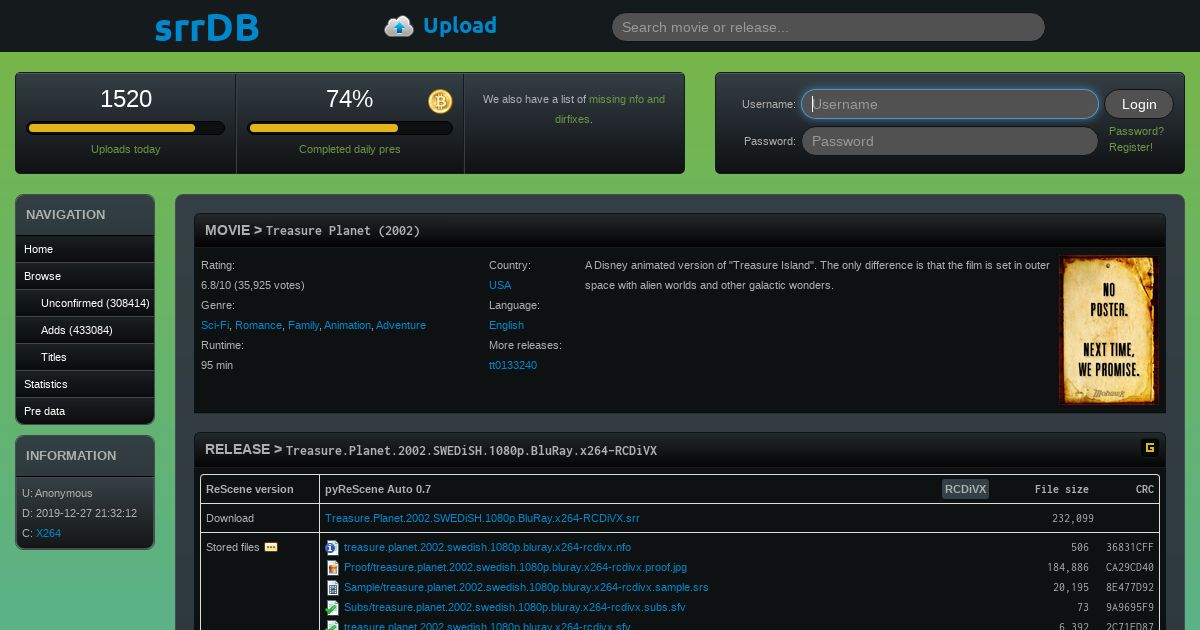Click the srrDB site logo
This screenshot has width=1200, height=630.
point(207,27)
